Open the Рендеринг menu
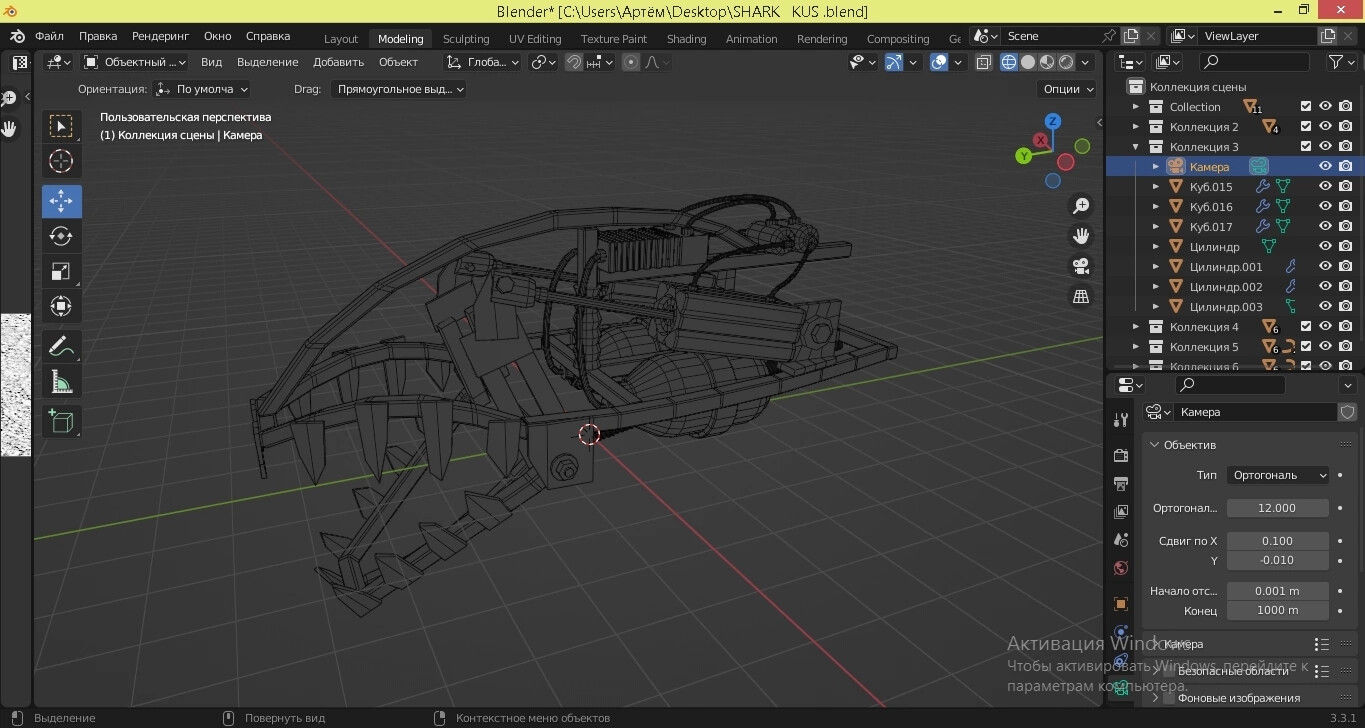The image size is (1365, 728). click(160, 36)
